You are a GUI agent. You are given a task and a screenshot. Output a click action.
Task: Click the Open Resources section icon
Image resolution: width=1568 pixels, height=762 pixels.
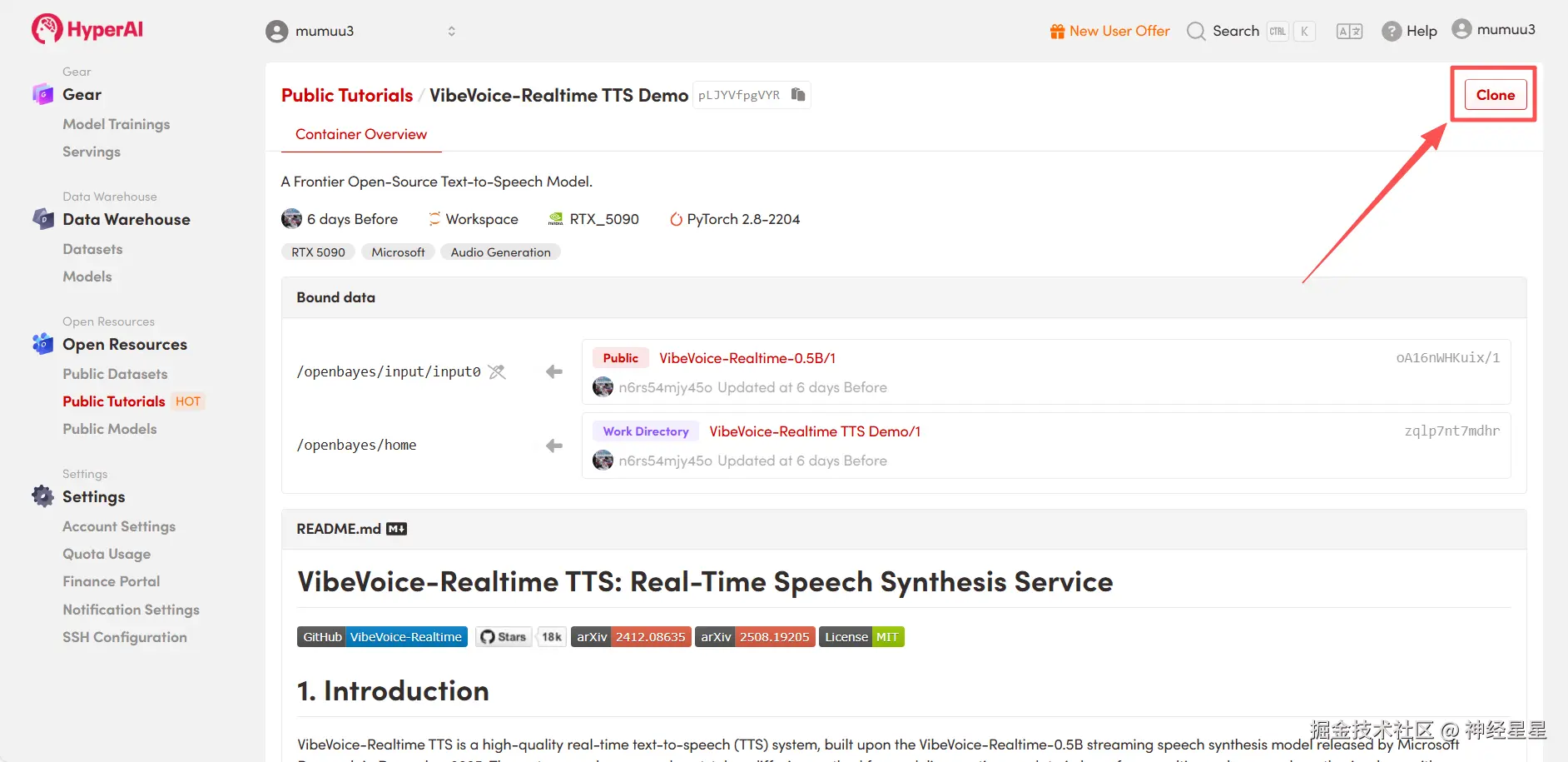pyautogui.click(x=42, y=343)
